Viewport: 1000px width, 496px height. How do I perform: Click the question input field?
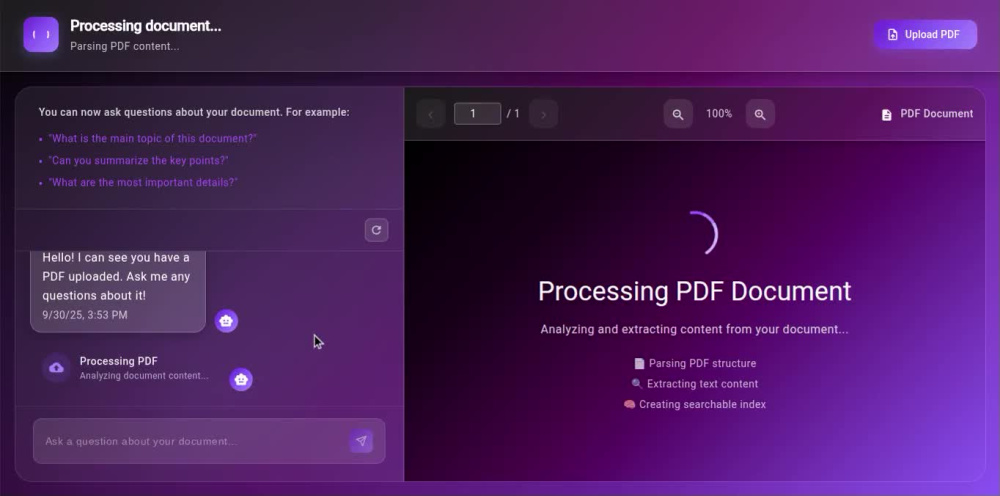(209, 441)
